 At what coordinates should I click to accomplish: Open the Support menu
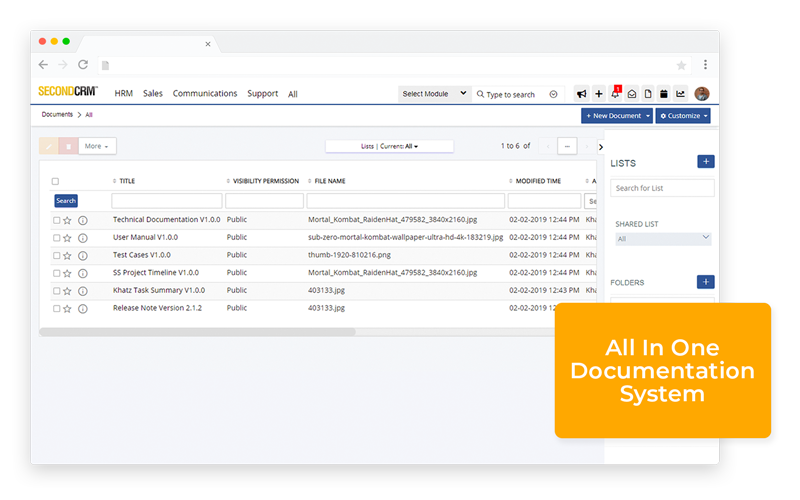263,93
